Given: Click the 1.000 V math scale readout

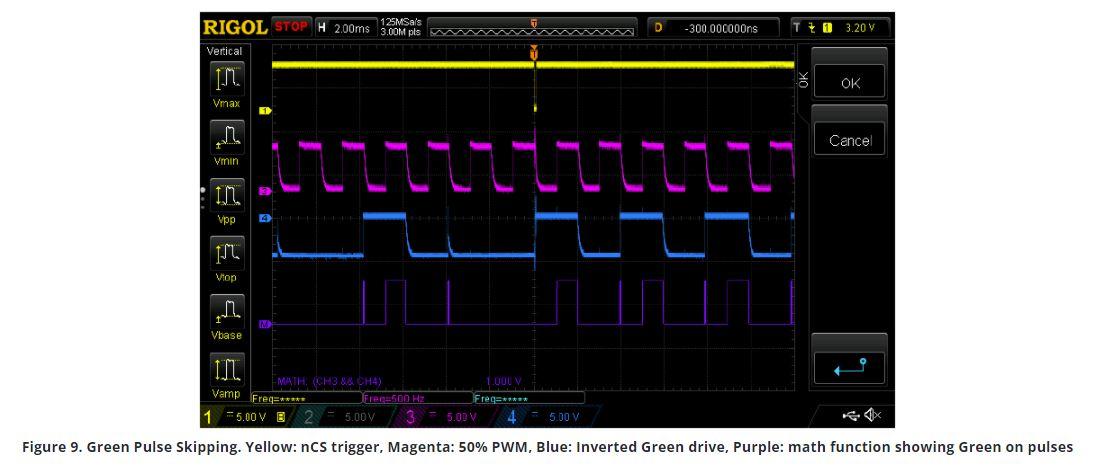Looking at the screenshot, I should tap(504, 382).
